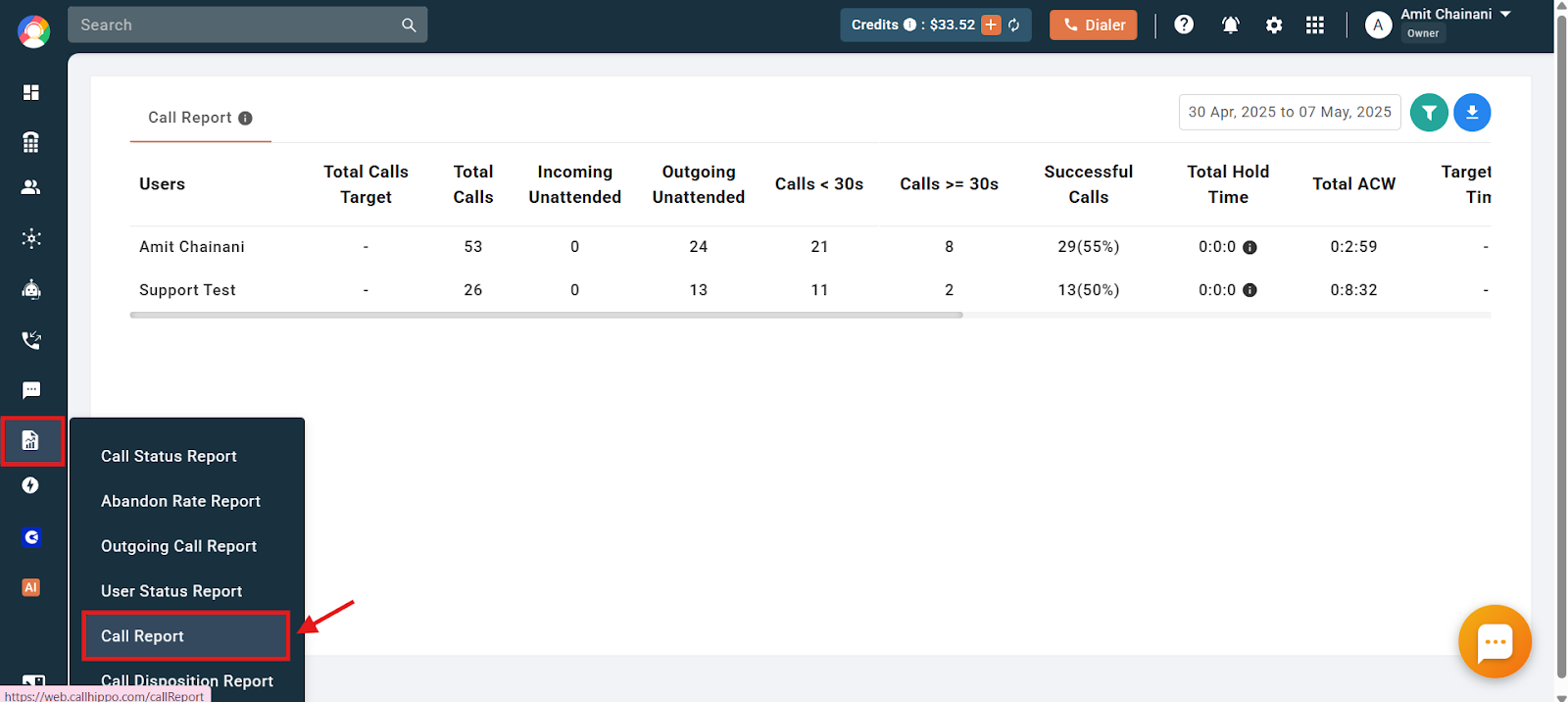
Task: Click total calls value 26
Action: [x=473, y=290]
